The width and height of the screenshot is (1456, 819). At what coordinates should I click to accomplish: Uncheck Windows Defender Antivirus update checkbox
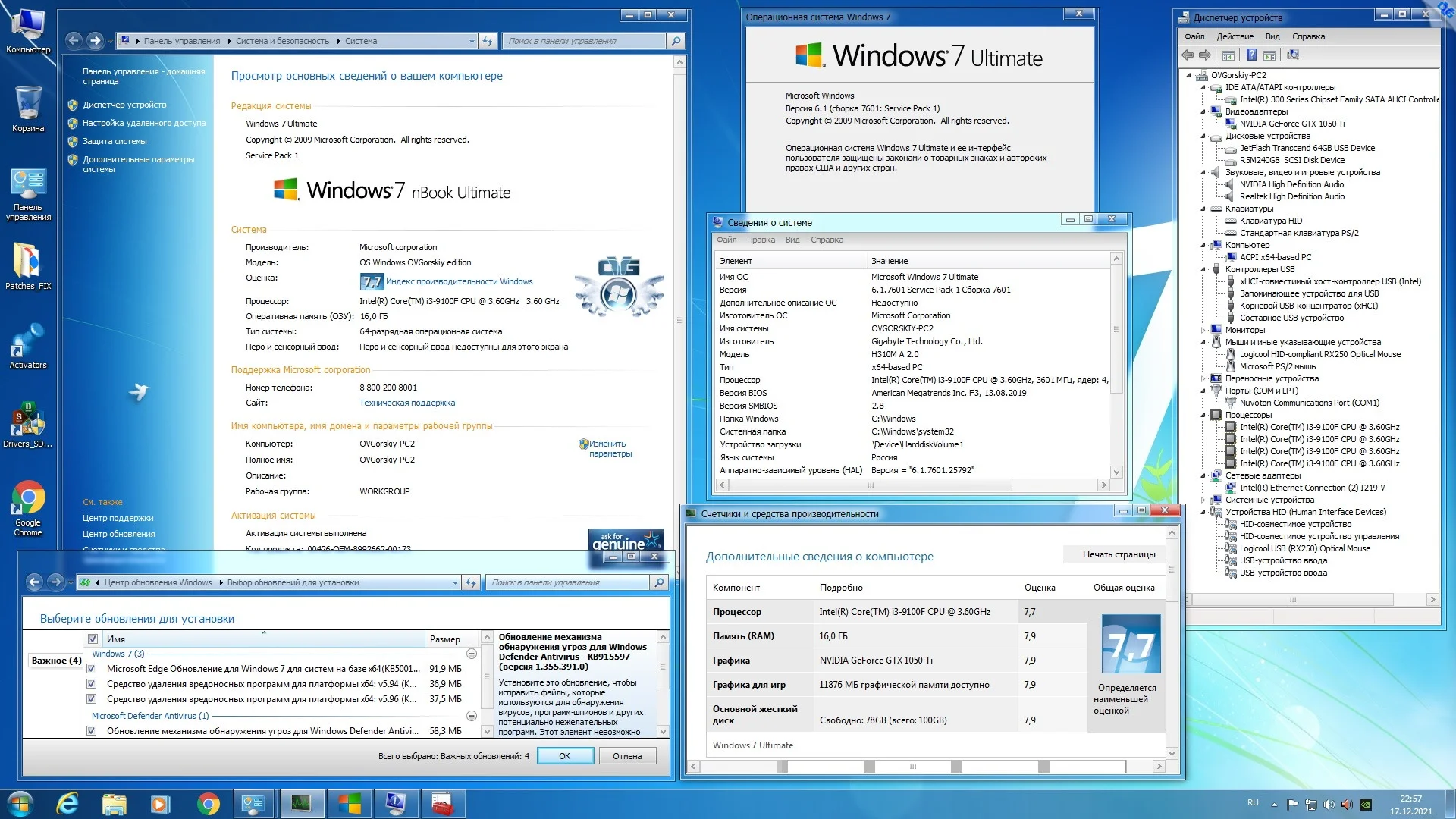tap(92, 731)
